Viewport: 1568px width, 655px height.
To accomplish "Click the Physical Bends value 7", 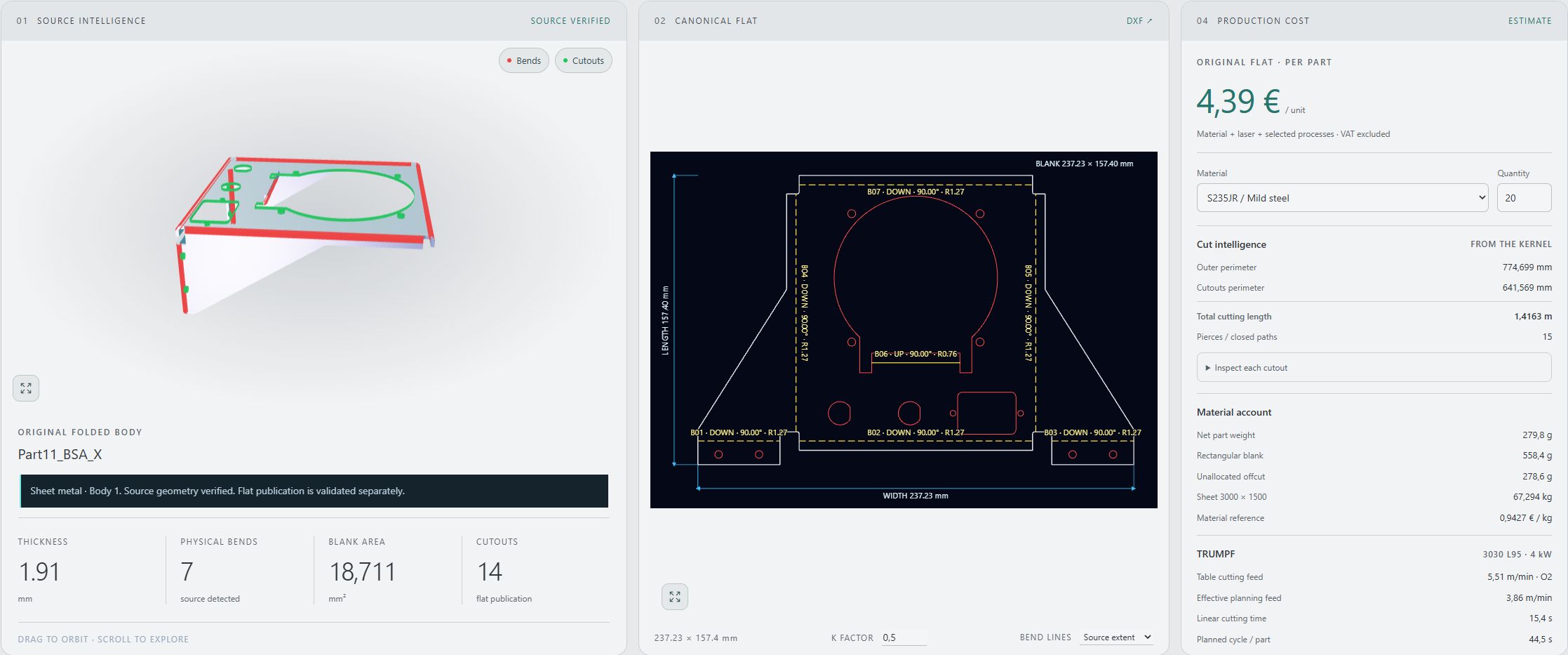I will click(x=187, y=572).
